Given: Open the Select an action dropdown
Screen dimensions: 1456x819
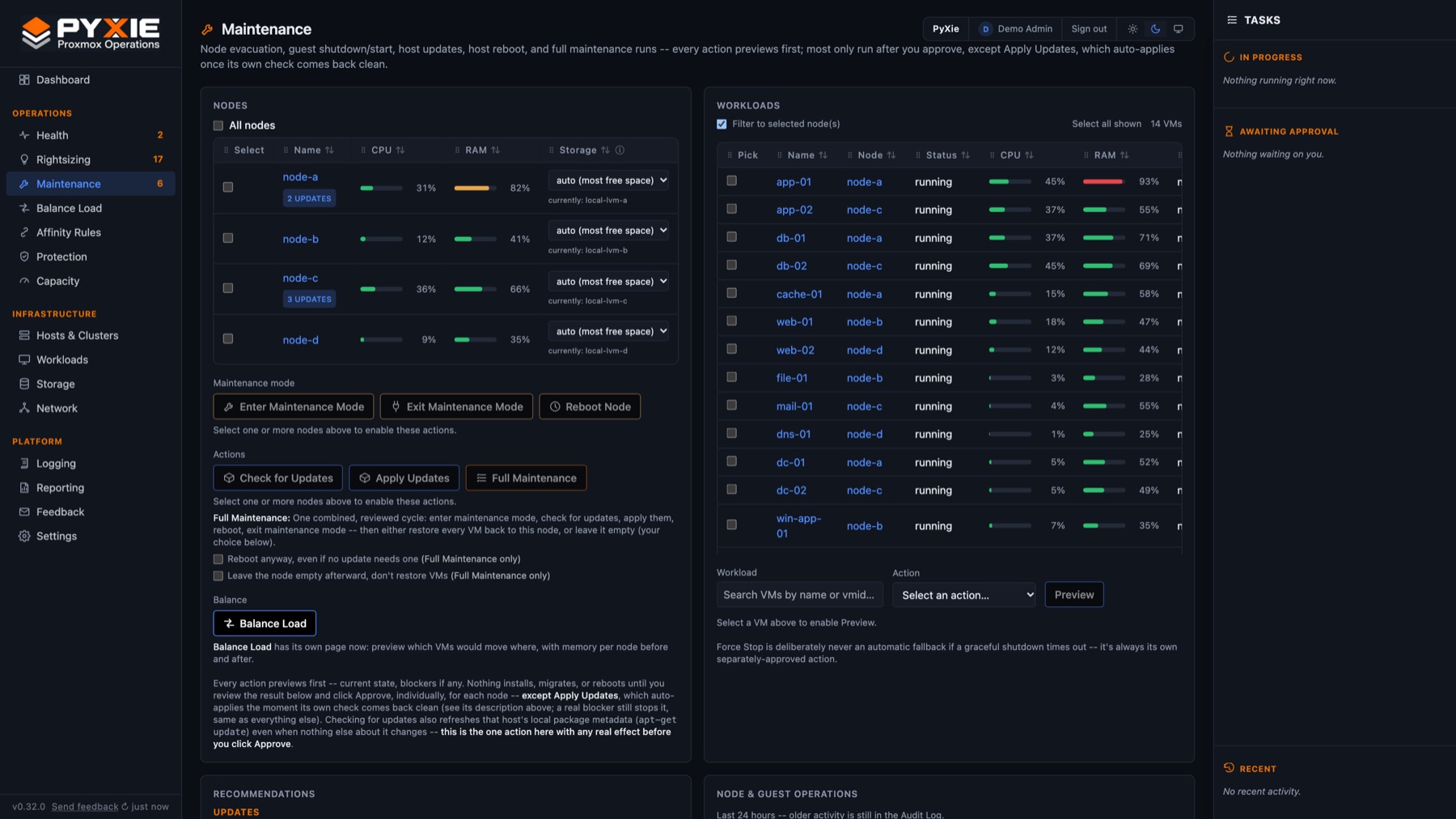Looking at the screenshot, I should [964, 595].
